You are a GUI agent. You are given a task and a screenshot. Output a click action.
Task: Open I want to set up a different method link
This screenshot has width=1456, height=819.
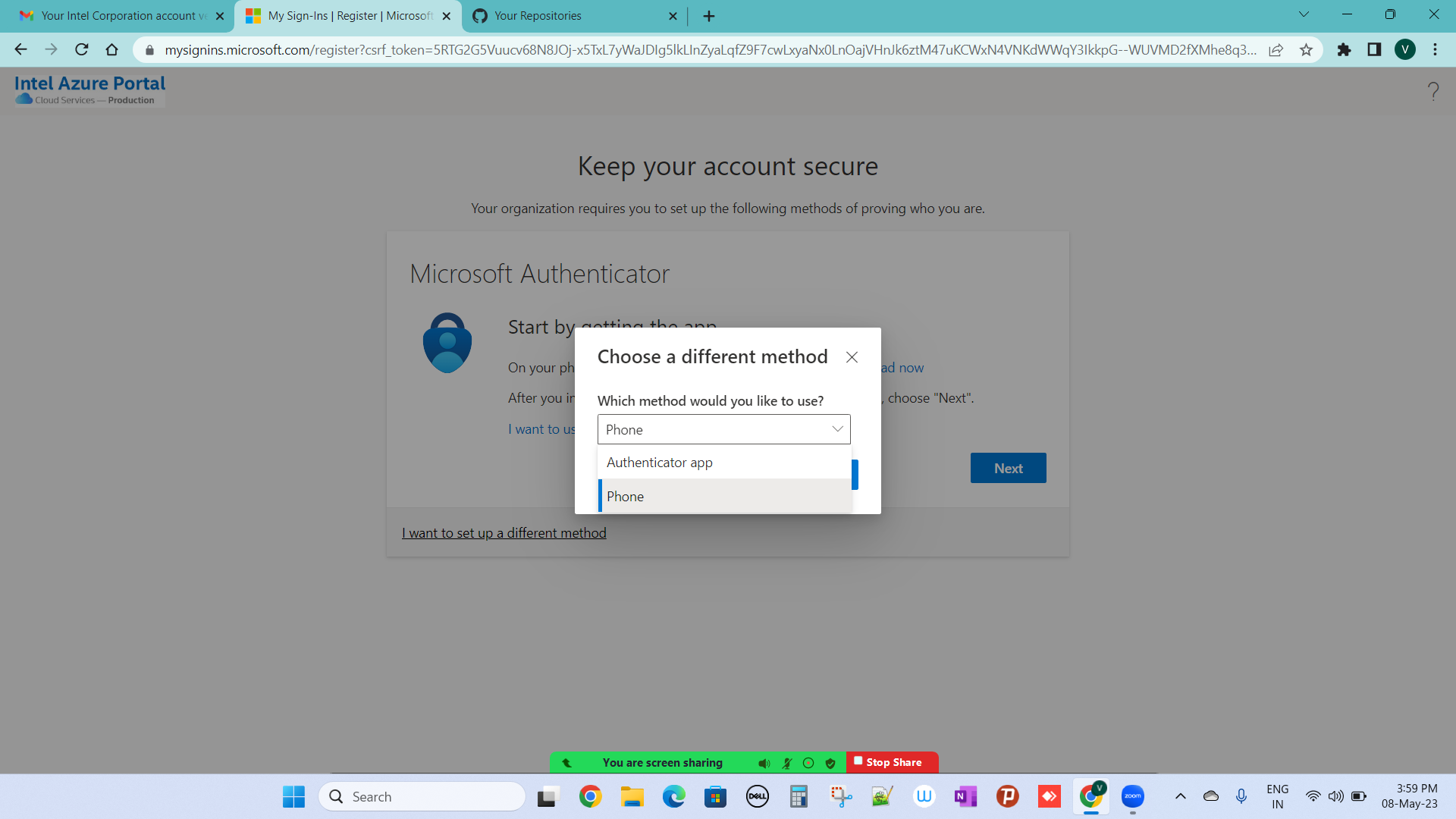pos(504,533)
